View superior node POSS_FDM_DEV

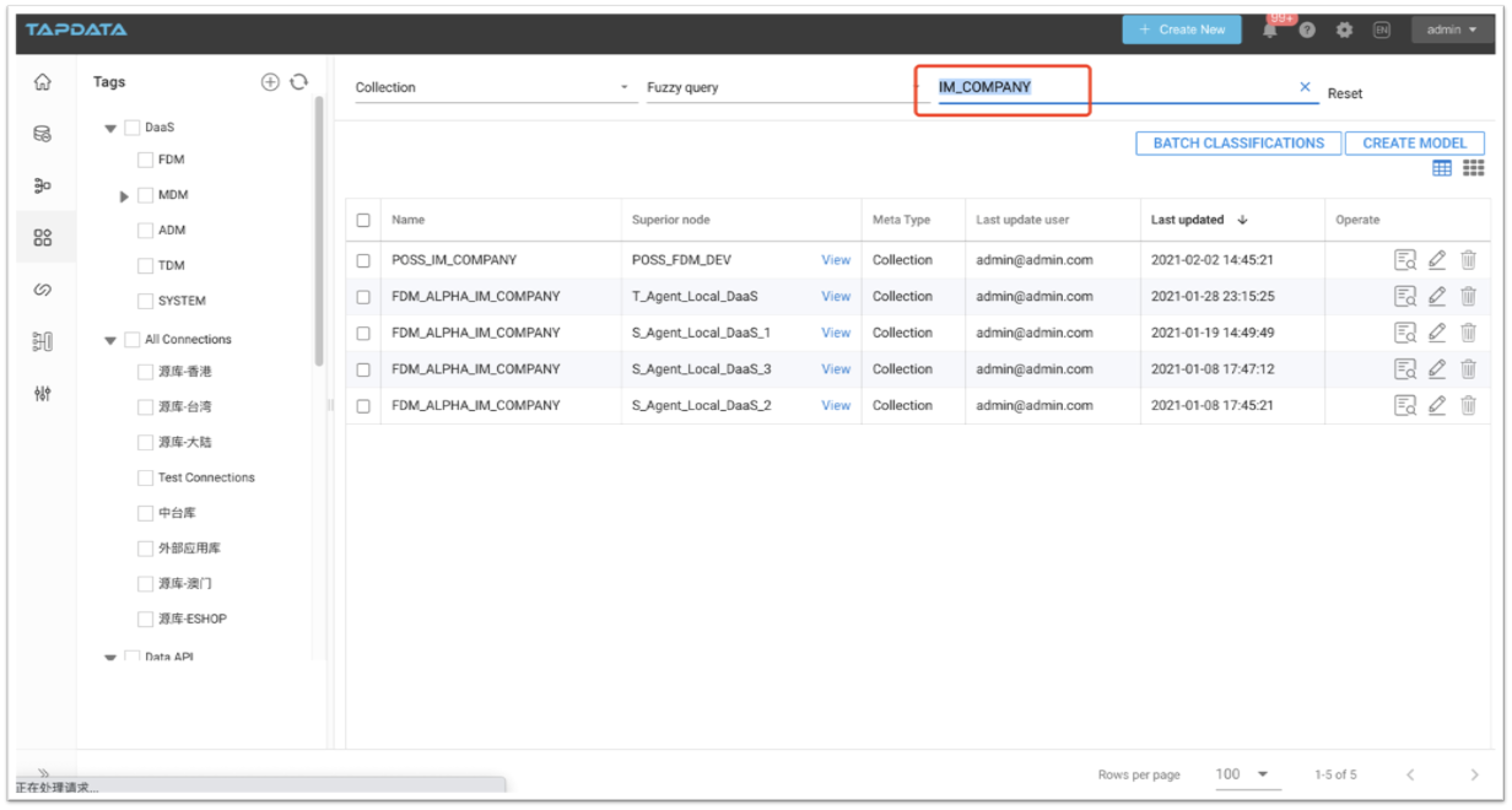pyautogui.click(x=836, y=260)
